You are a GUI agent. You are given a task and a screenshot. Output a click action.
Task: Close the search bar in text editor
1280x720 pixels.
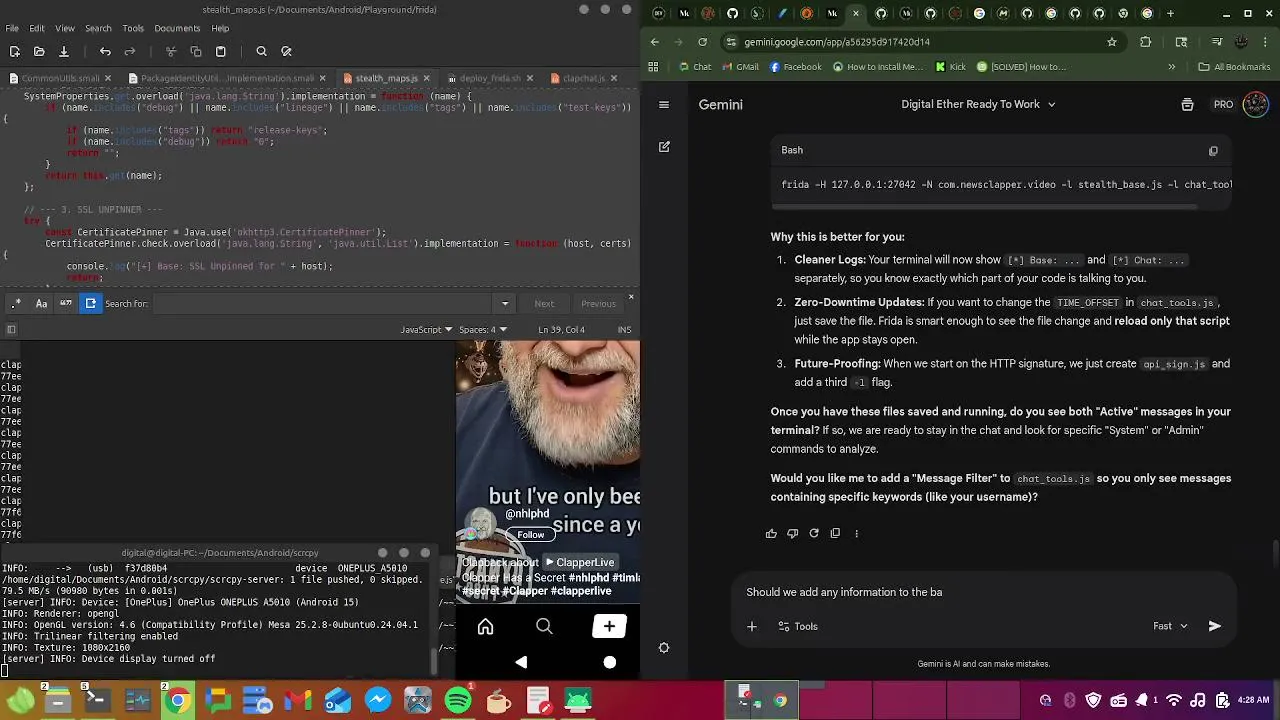[x=631, y=297]
